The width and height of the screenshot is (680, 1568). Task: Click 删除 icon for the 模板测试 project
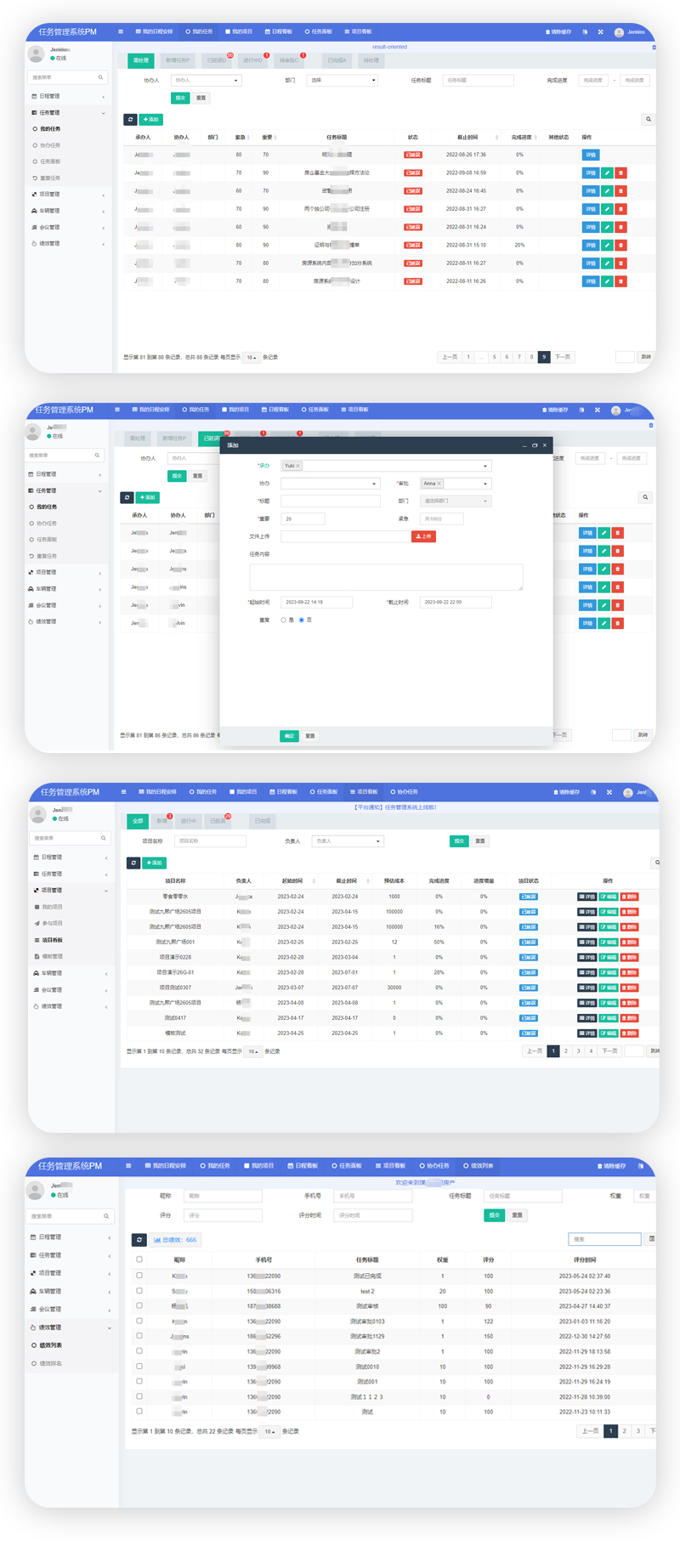click(629, 1033)
